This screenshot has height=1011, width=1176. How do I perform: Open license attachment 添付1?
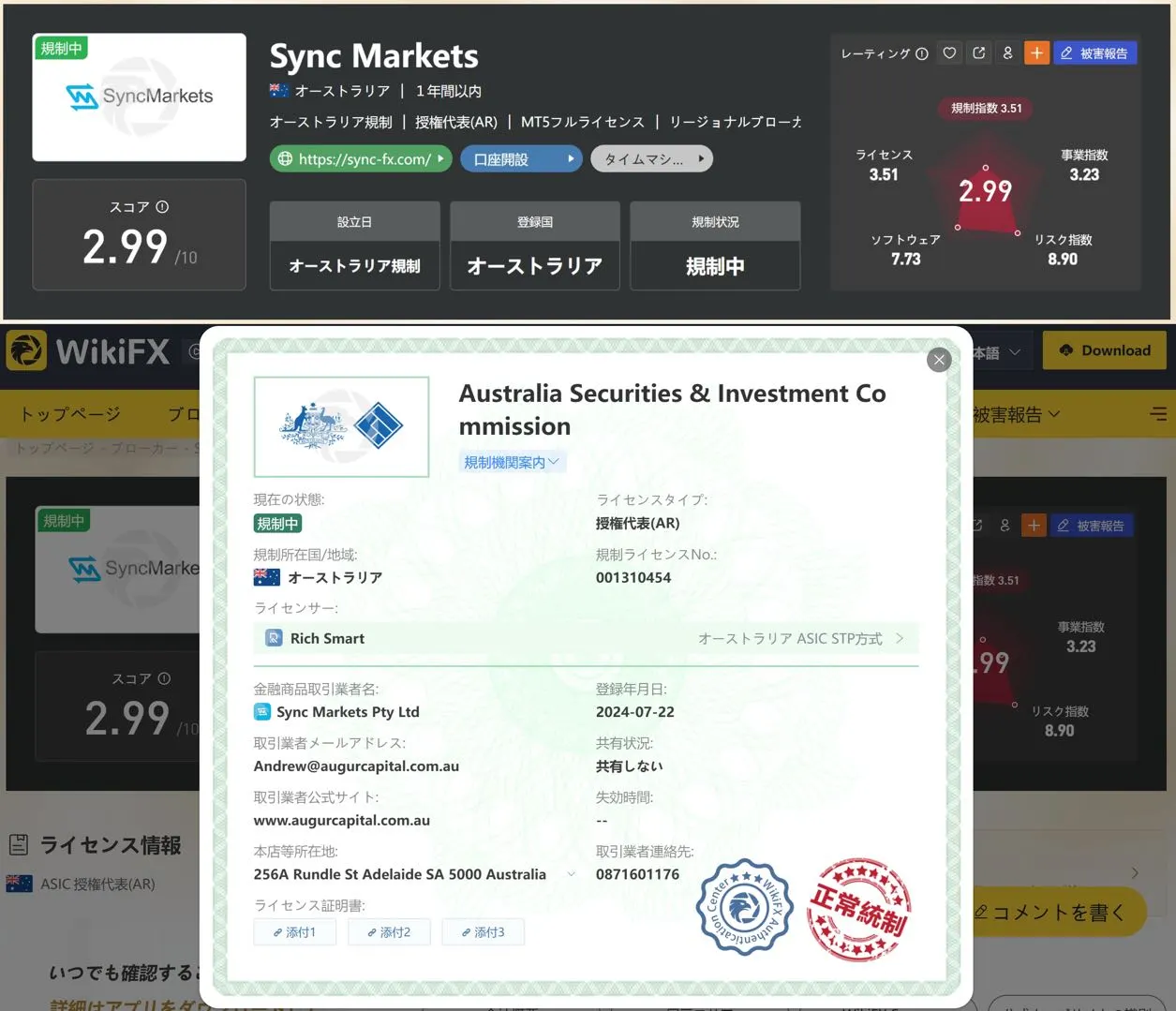click(x=294, y=932)
